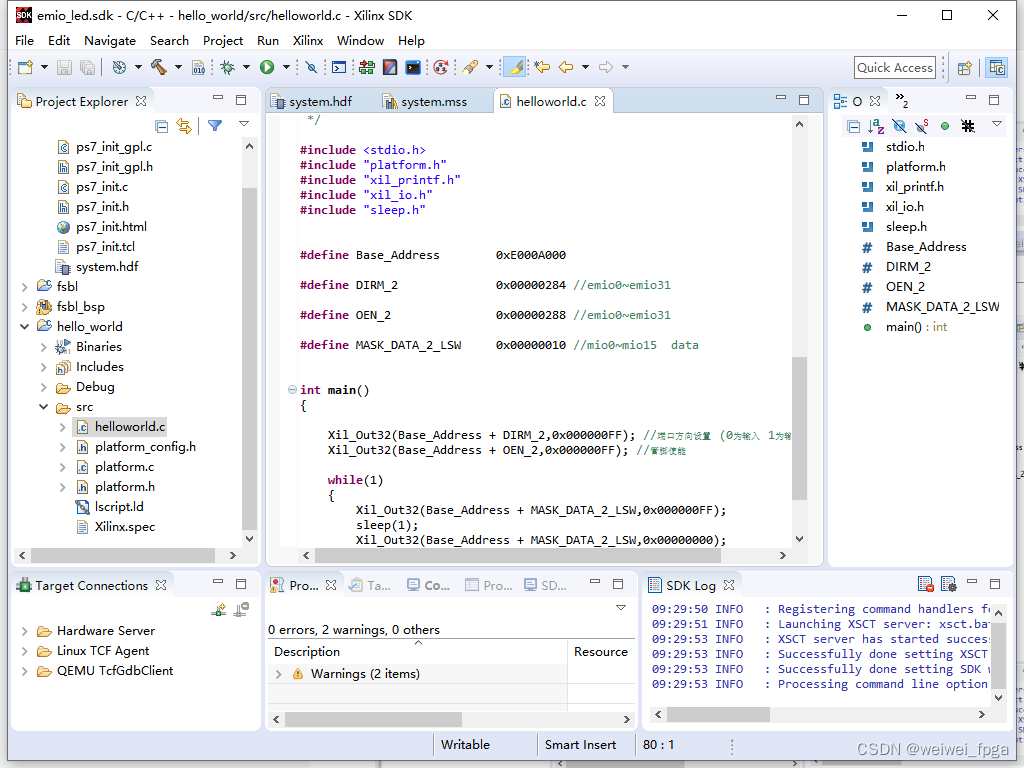
Task: Toggle Hide Fields in the Outline view
Action: point(899,126)
